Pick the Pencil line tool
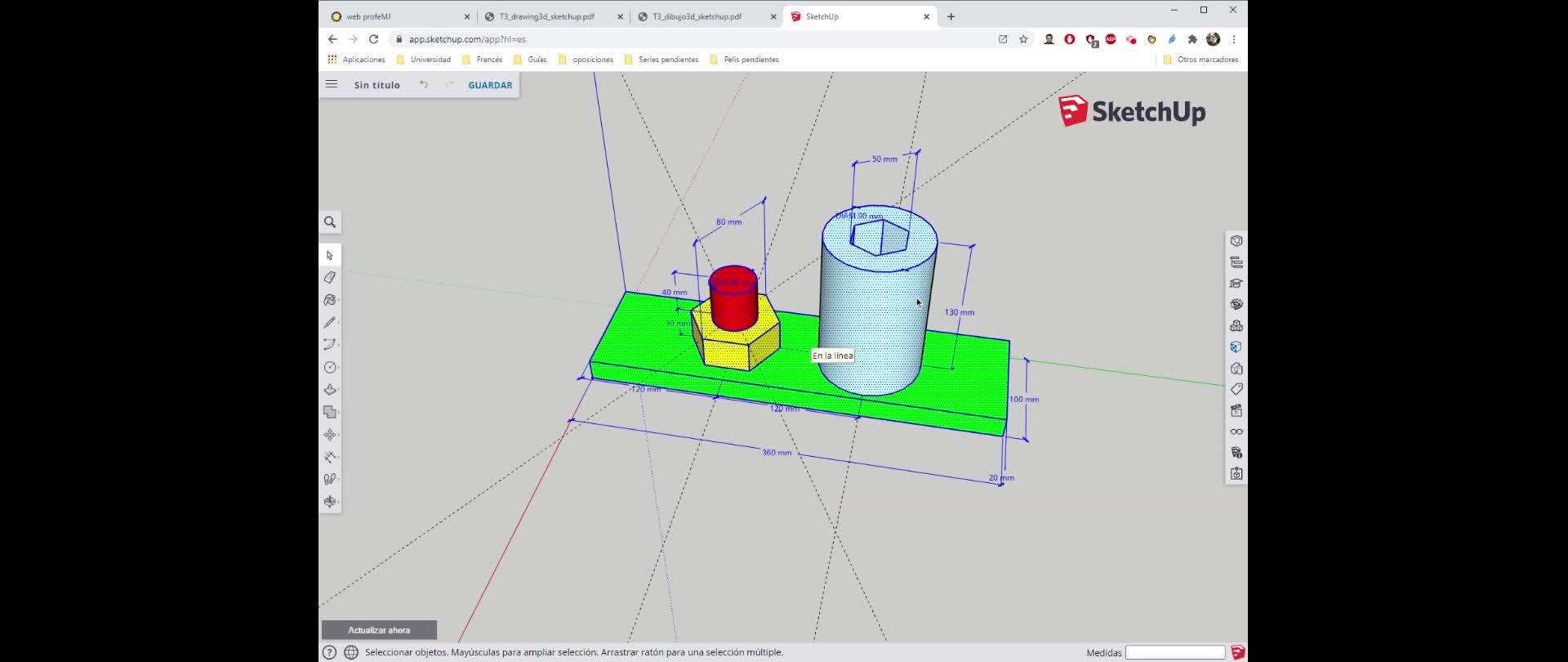This screenshot has width=1568, height=662. click(330, 323)
